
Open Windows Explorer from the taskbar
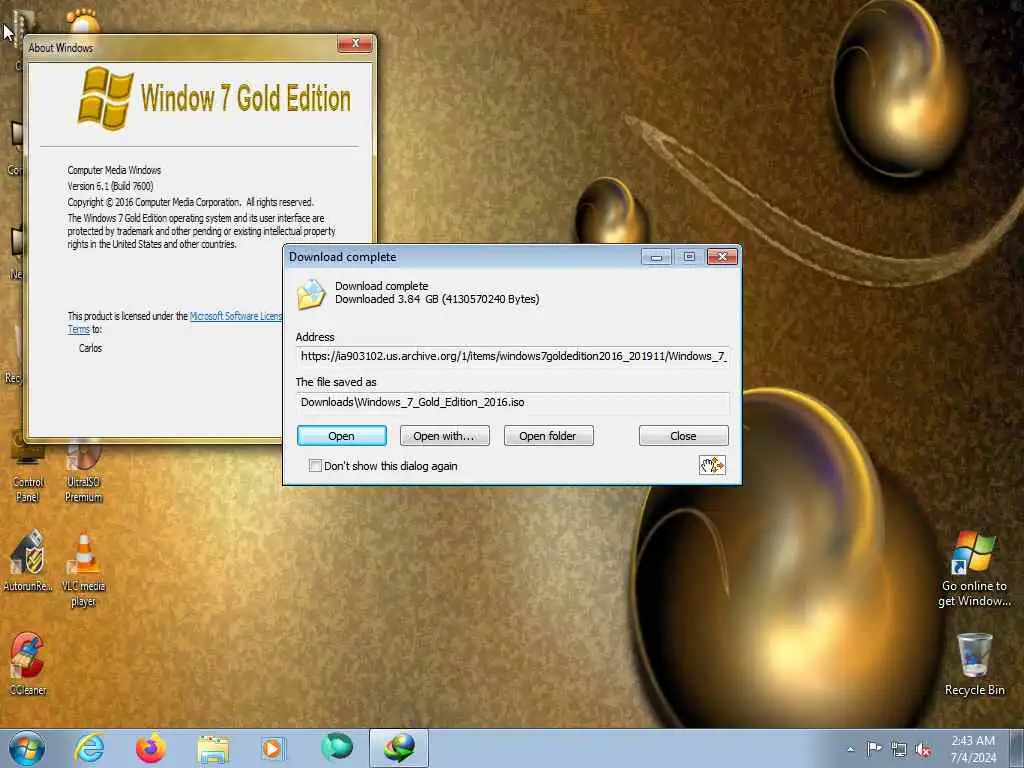click(213, 750)
